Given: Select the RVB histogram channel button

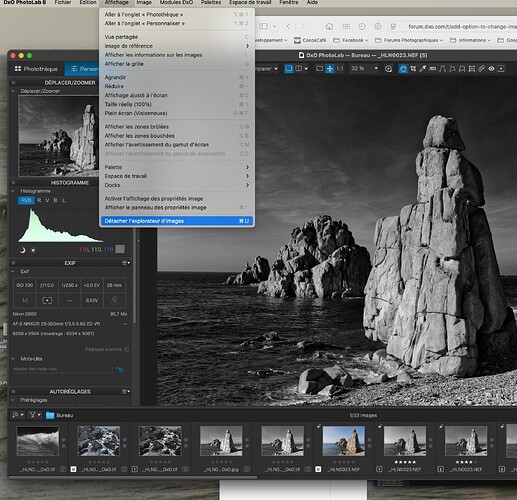Looking at the screenshot, I should pyautogui.click(x=26, y=200).
